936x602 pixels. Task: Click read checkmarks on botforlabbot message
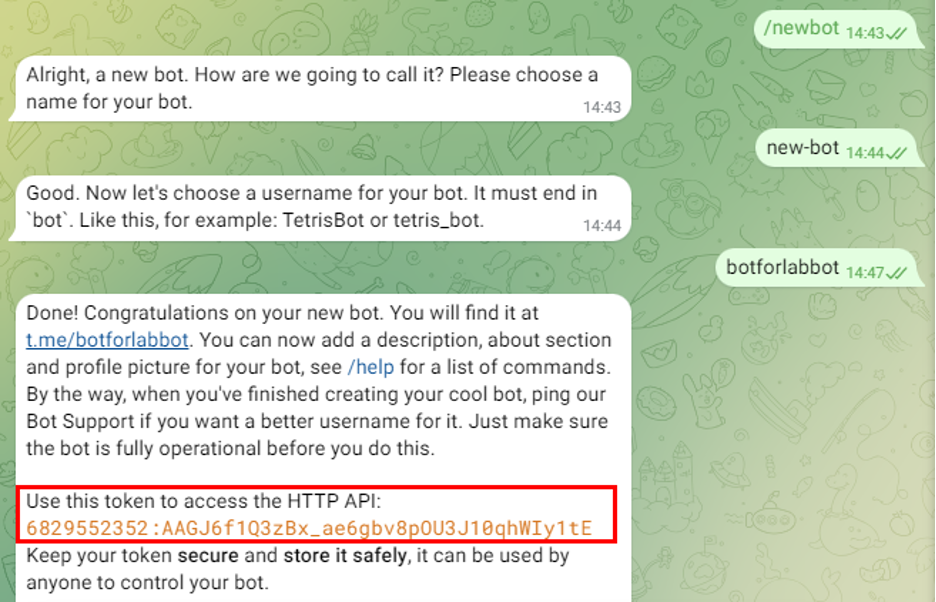point(897,273)
